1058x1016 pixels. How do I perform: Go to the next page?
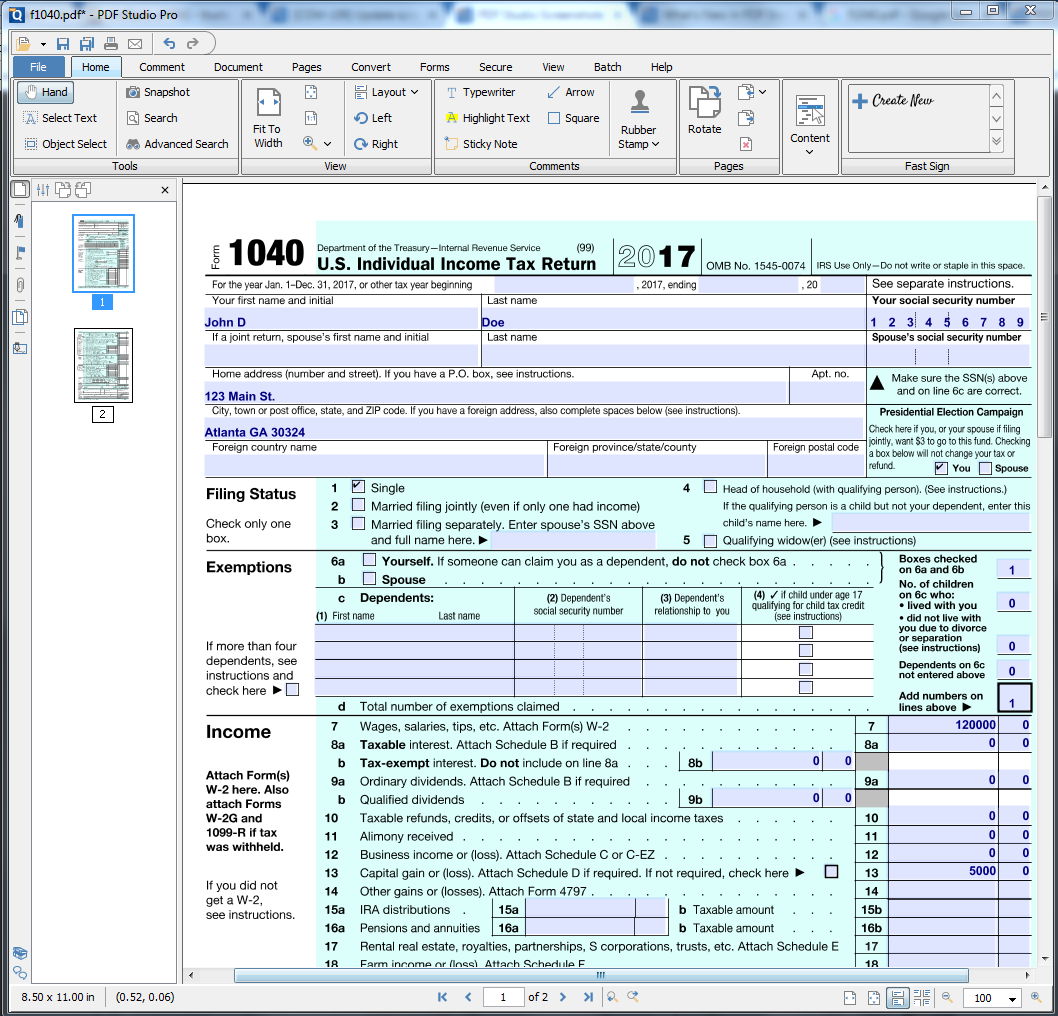[x=563, y=997]
